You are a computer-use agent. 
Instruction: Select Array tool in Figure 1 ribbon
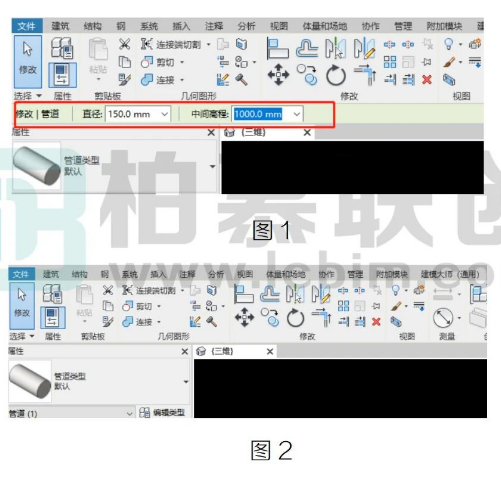[x=390, y=62]
